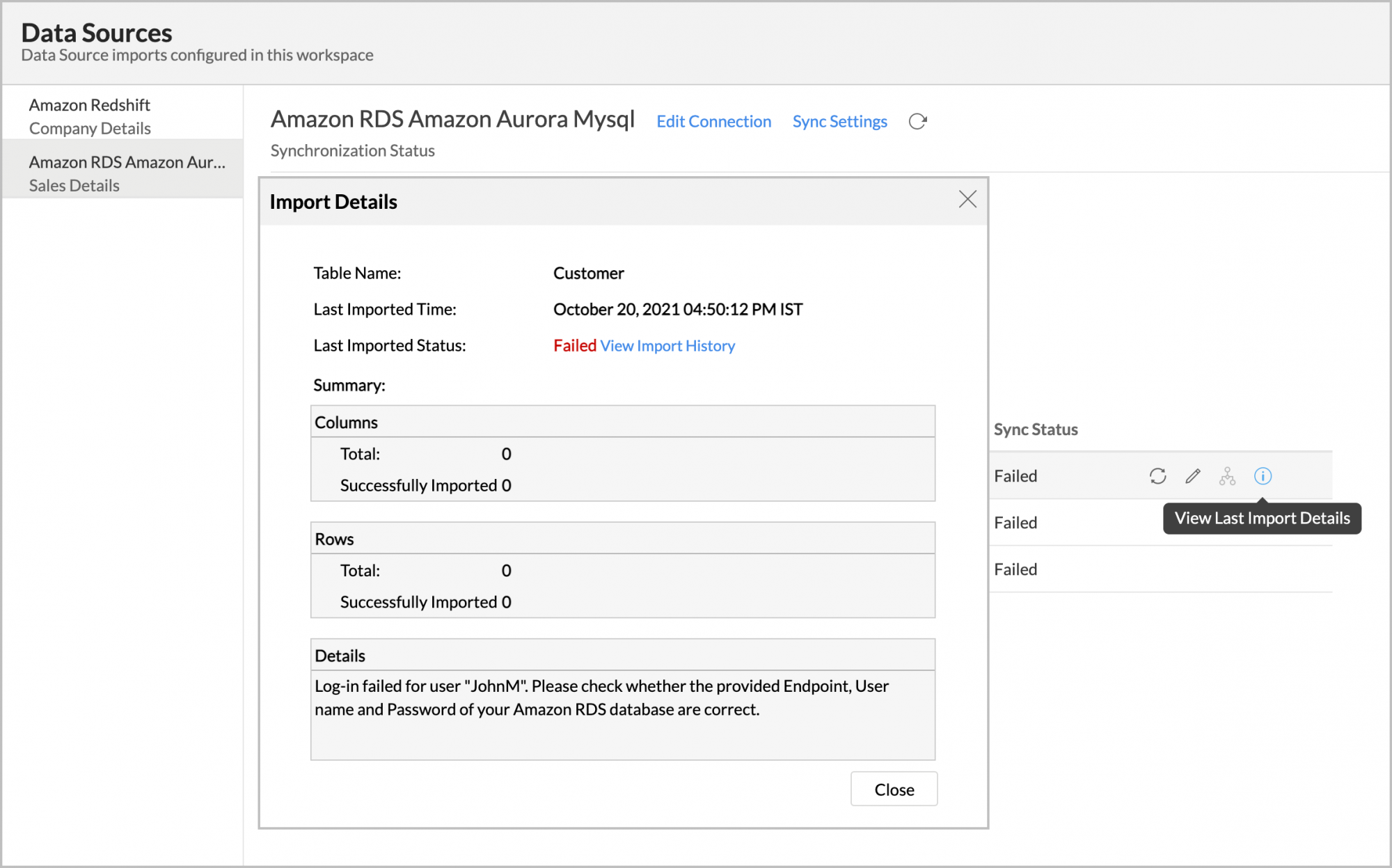
Task: Click the Rows summary section header
Action: click(623, 539)
